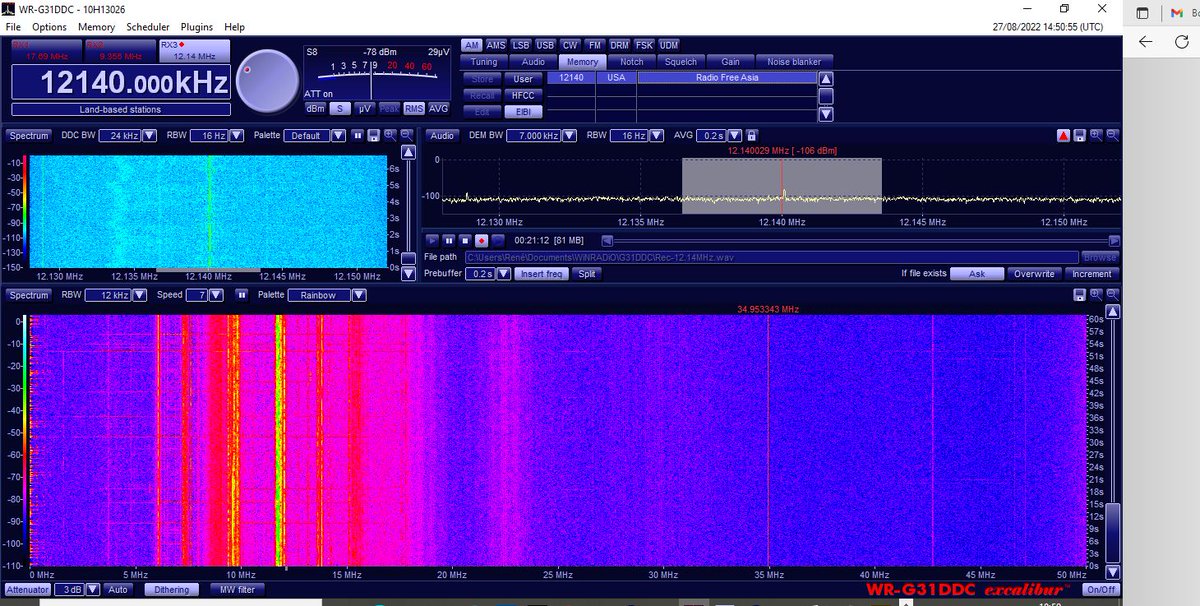This screenshot has height=606, width=1200.
Task: Stop the recorder
Action: [465, 240]
